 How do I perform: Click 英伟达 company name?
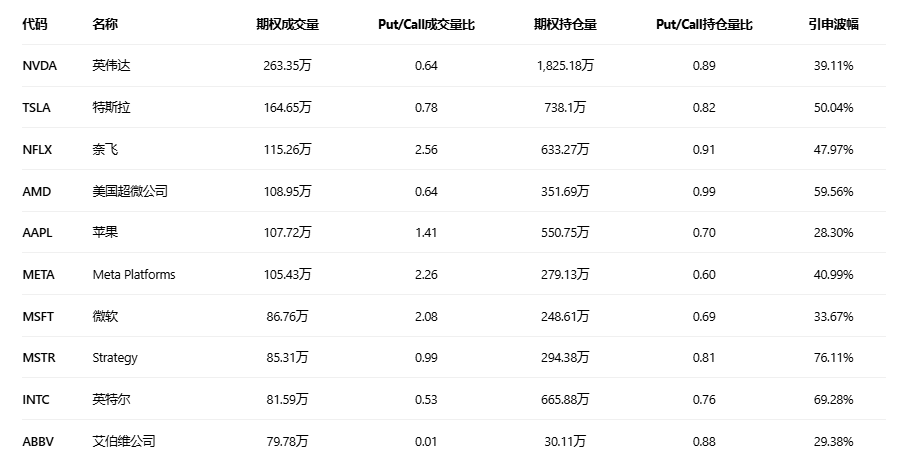tap(111, 66)
